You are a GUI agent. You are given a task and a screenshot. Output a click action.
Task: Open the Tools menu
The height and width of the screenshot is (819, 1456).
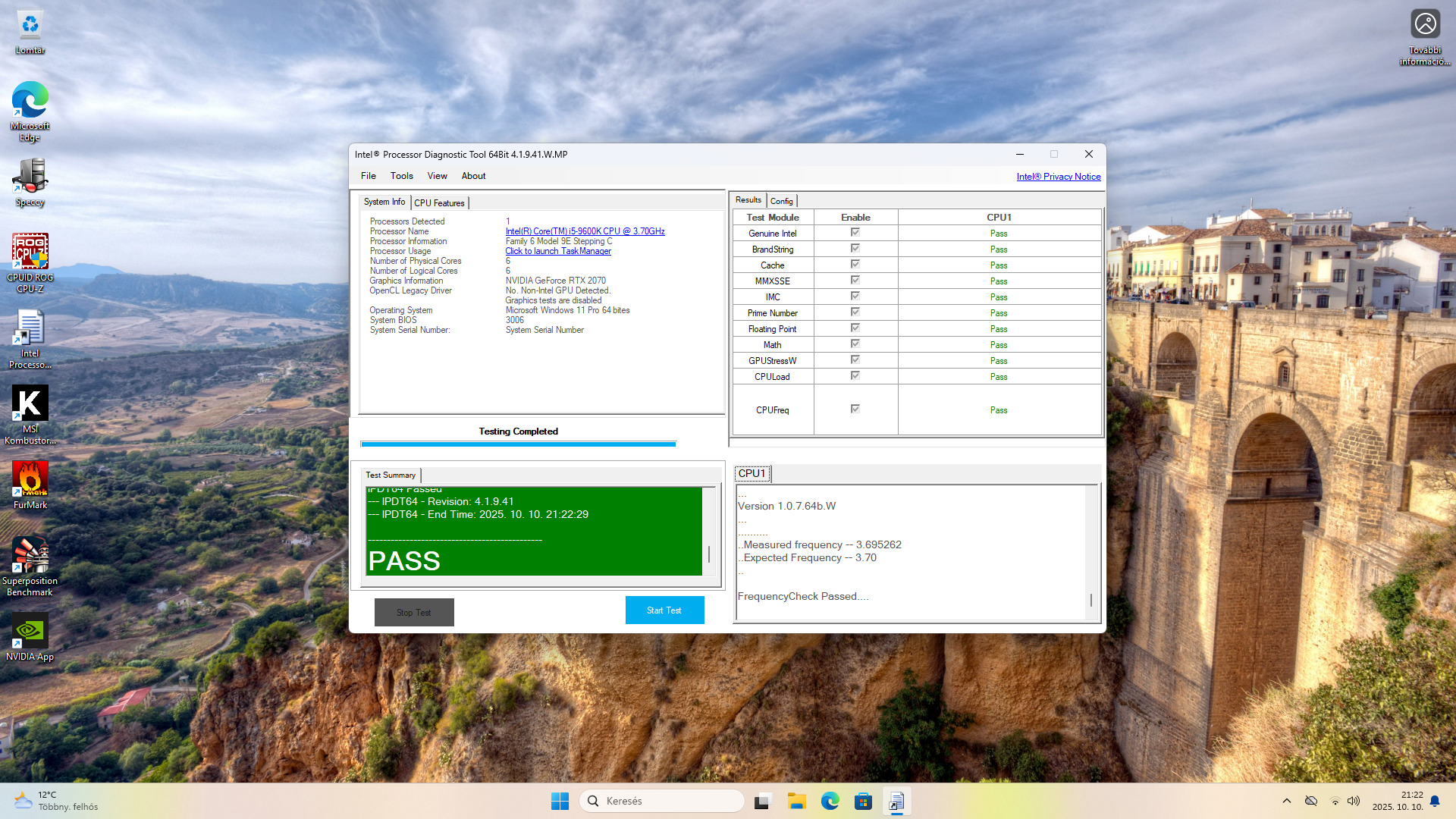[x=401, y=176]
